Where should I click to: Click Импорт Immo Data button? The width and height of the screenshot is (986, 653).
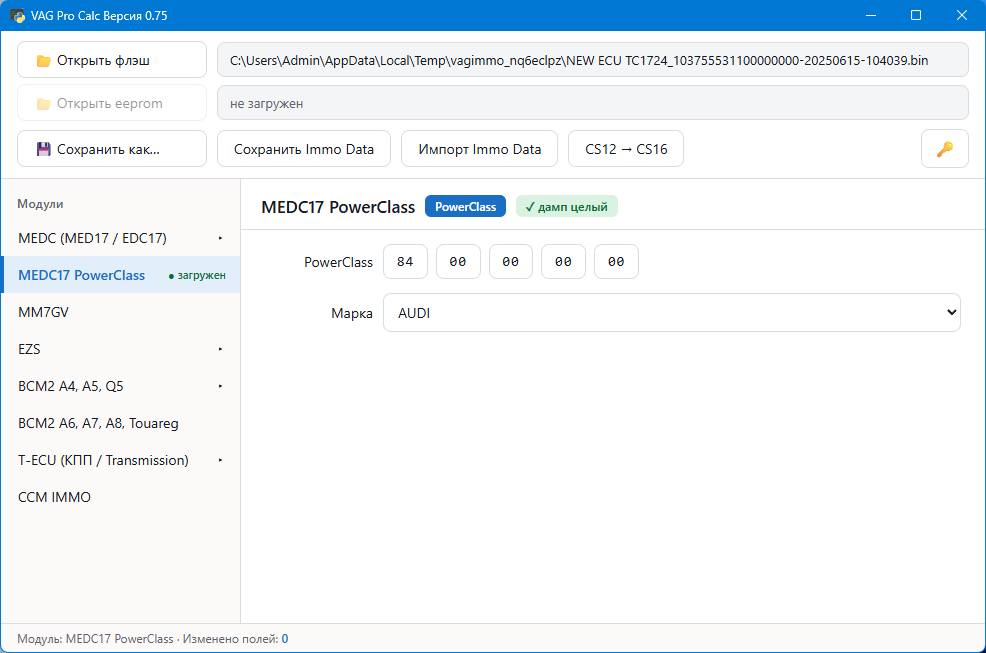click(479, 149)
